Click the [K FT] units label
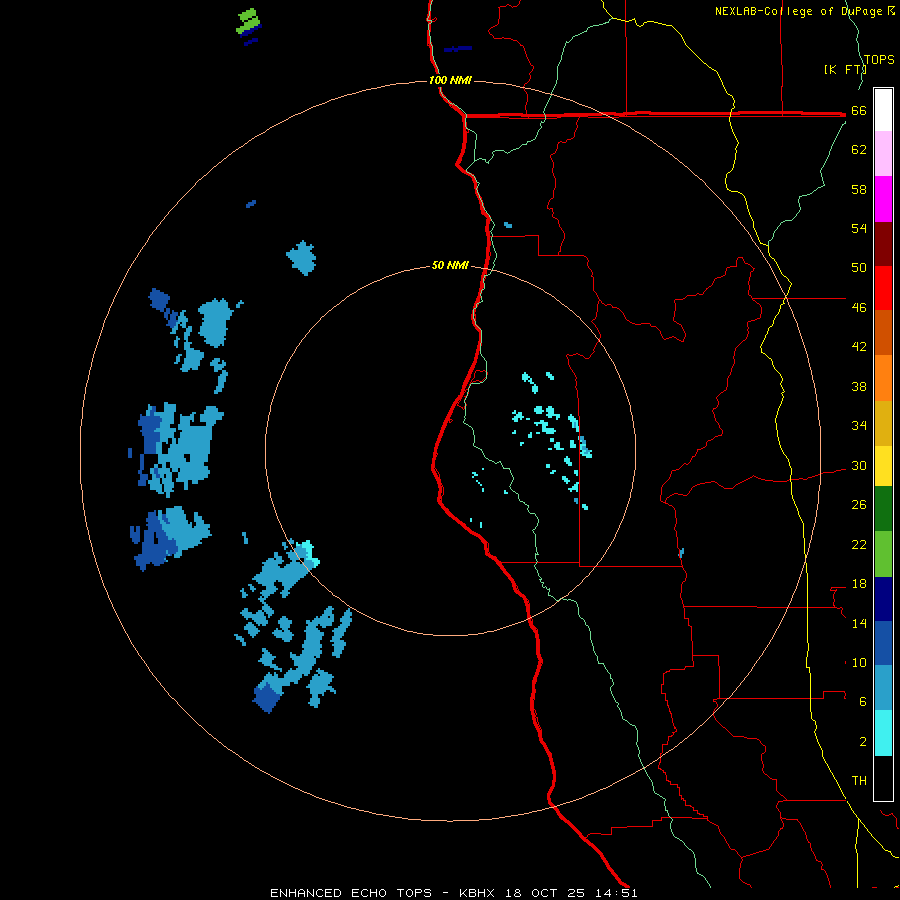 [844, 70]
